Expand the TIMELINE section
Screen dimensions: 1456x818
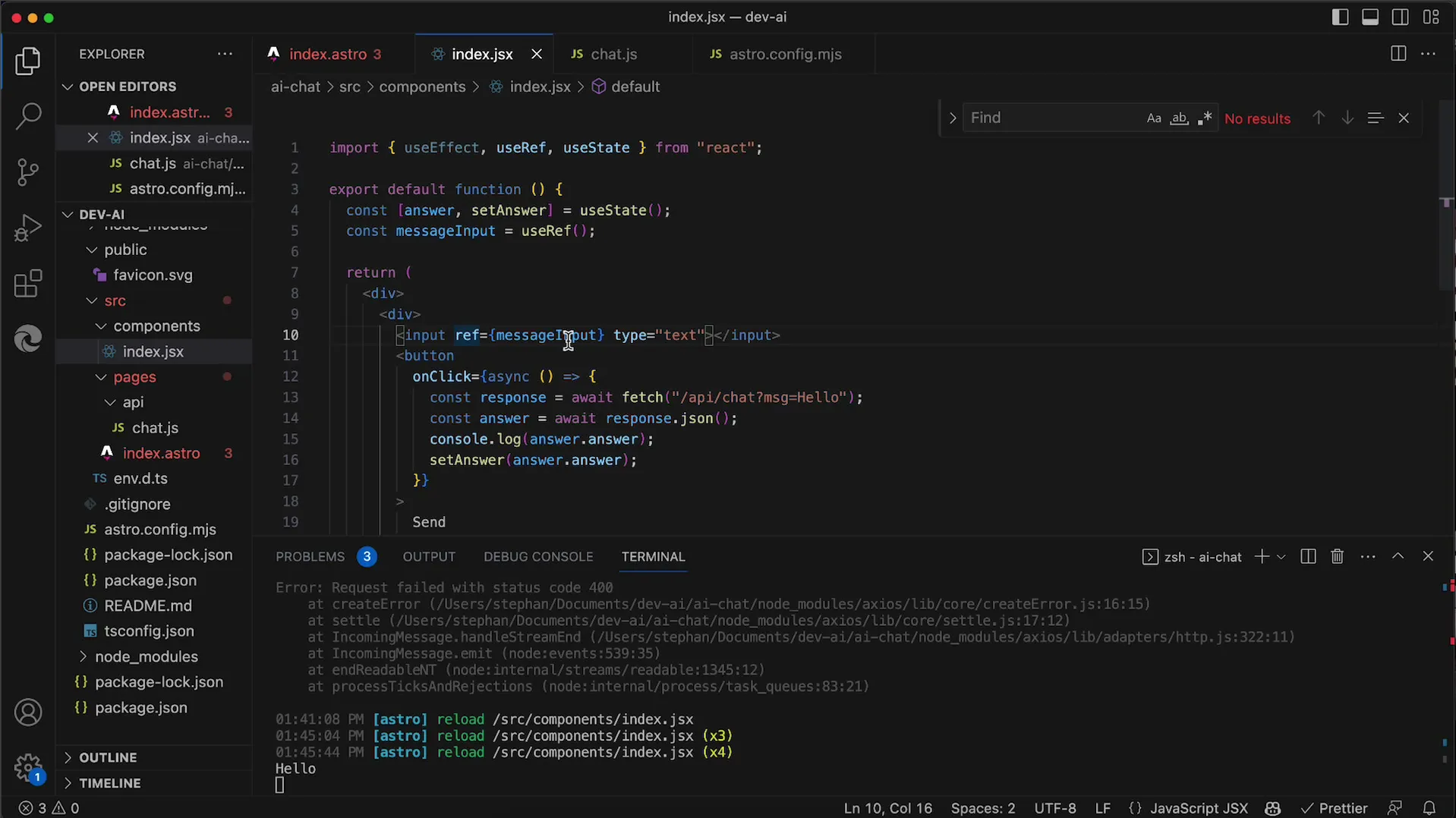68,783
